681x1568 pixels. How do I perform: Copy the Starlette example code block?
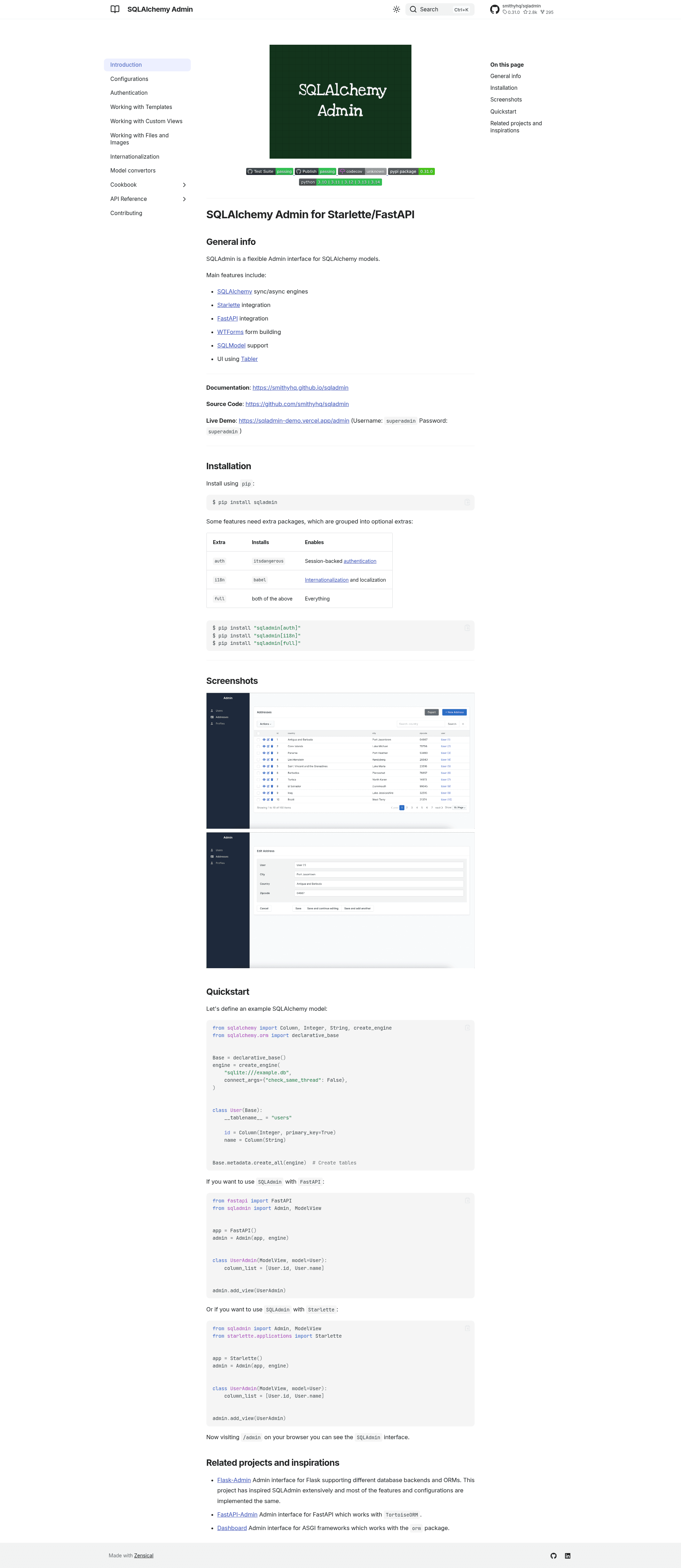pyautogui.click(x=467, y=1328)
